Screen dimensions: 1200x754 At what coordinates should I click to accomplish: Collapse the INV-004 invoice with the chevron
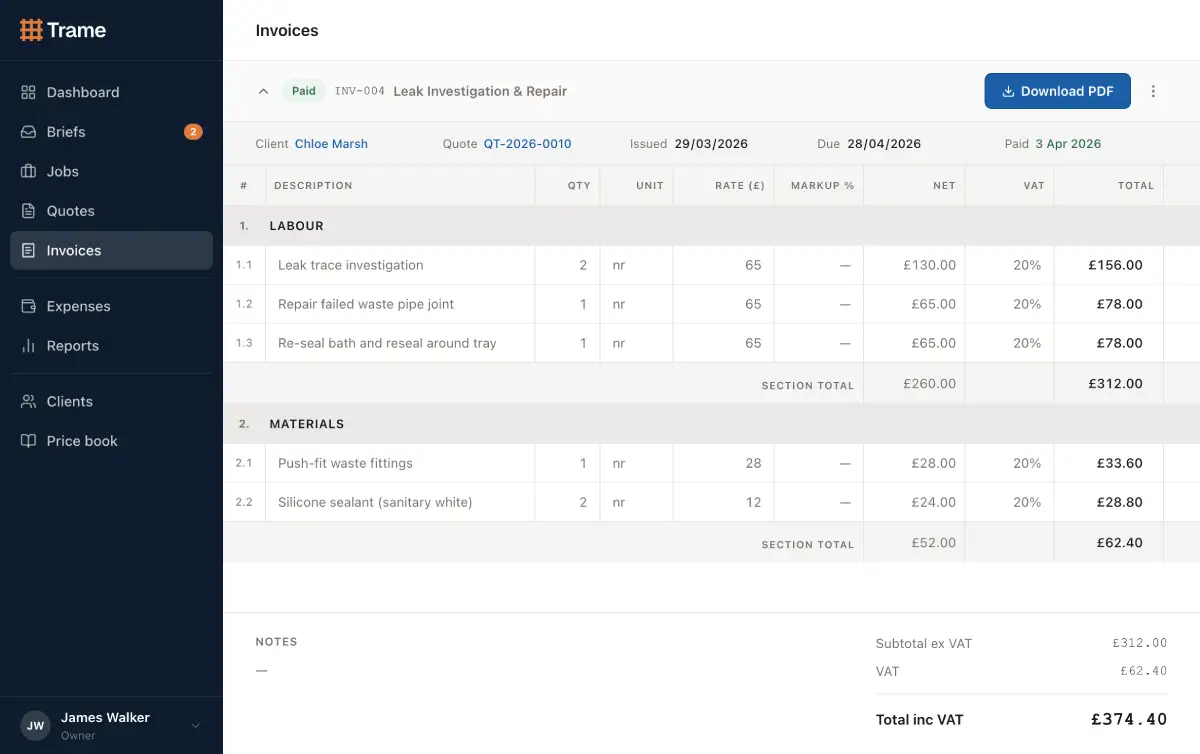(263, 91)
